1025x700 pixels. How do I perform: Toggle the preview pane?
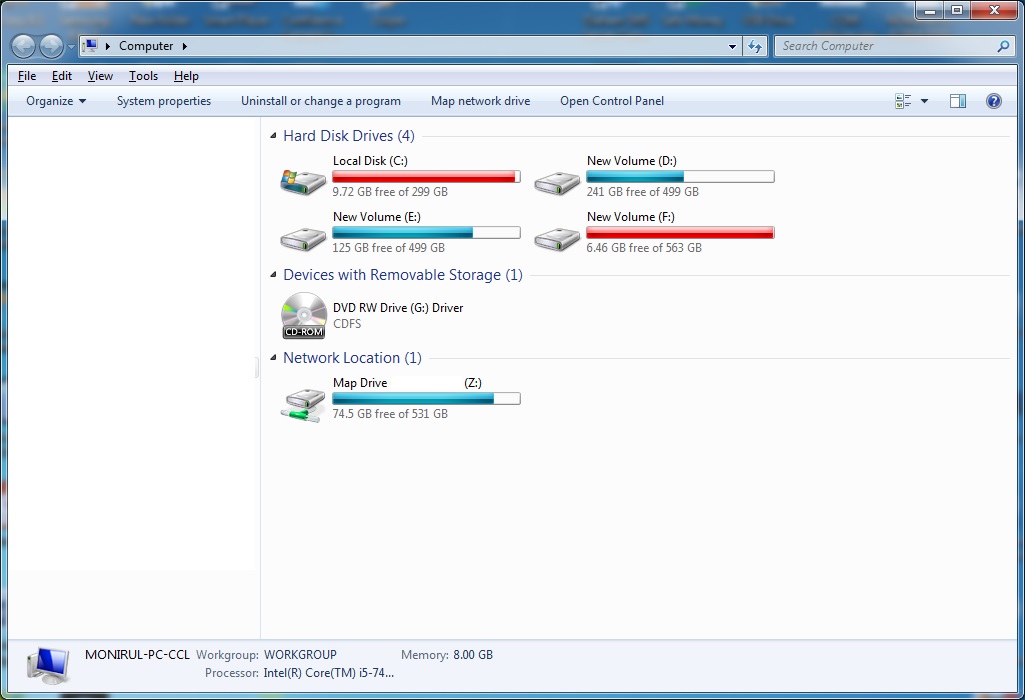pos(958,100)
